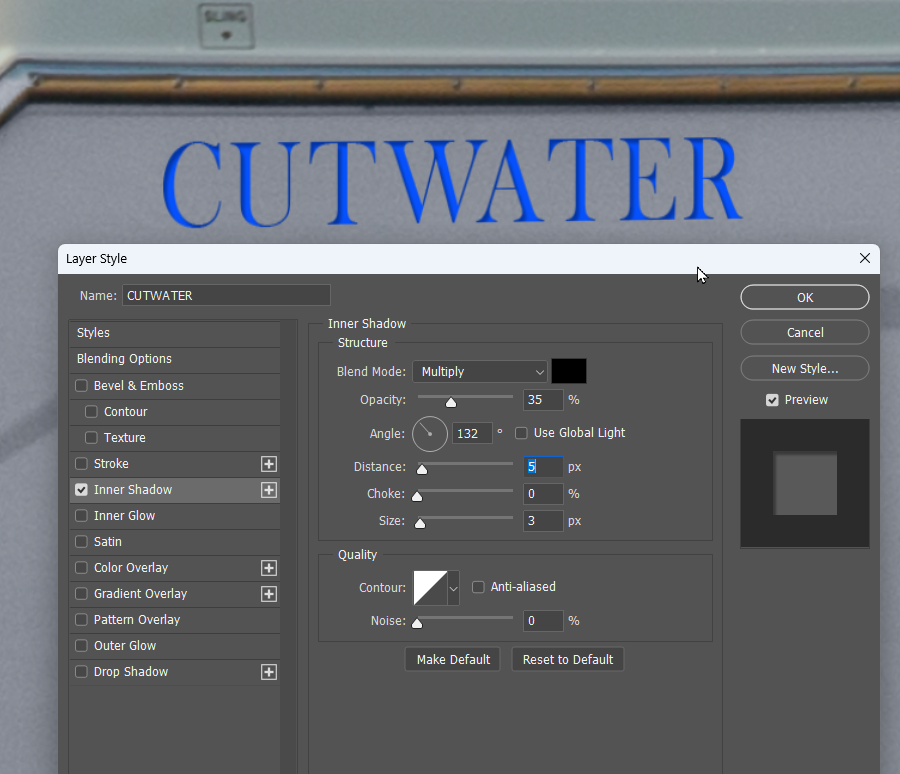
Task: Click the New Style button
Action: point(804,368)
